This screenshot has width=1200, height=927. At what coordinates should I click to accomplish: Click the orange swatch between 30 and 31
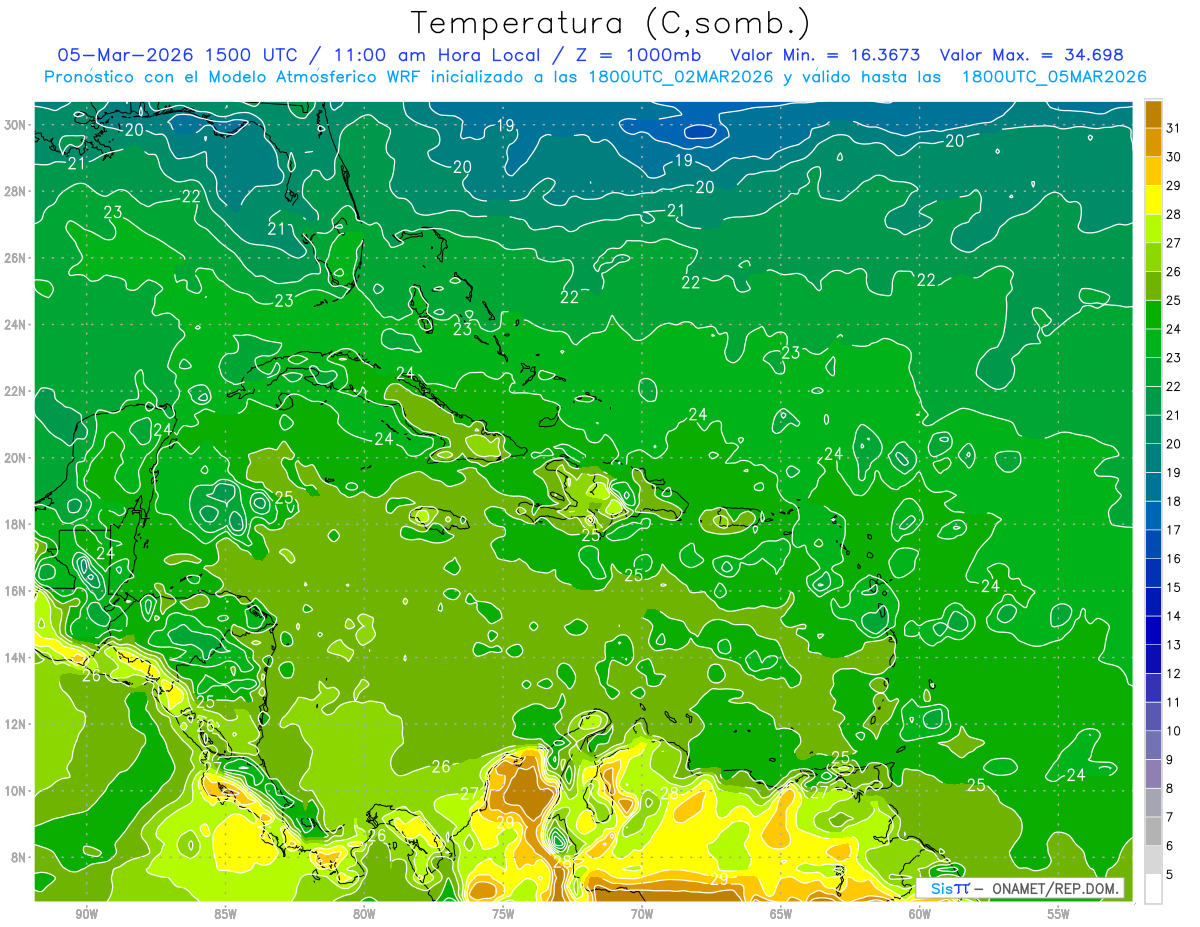[1153, 141]
